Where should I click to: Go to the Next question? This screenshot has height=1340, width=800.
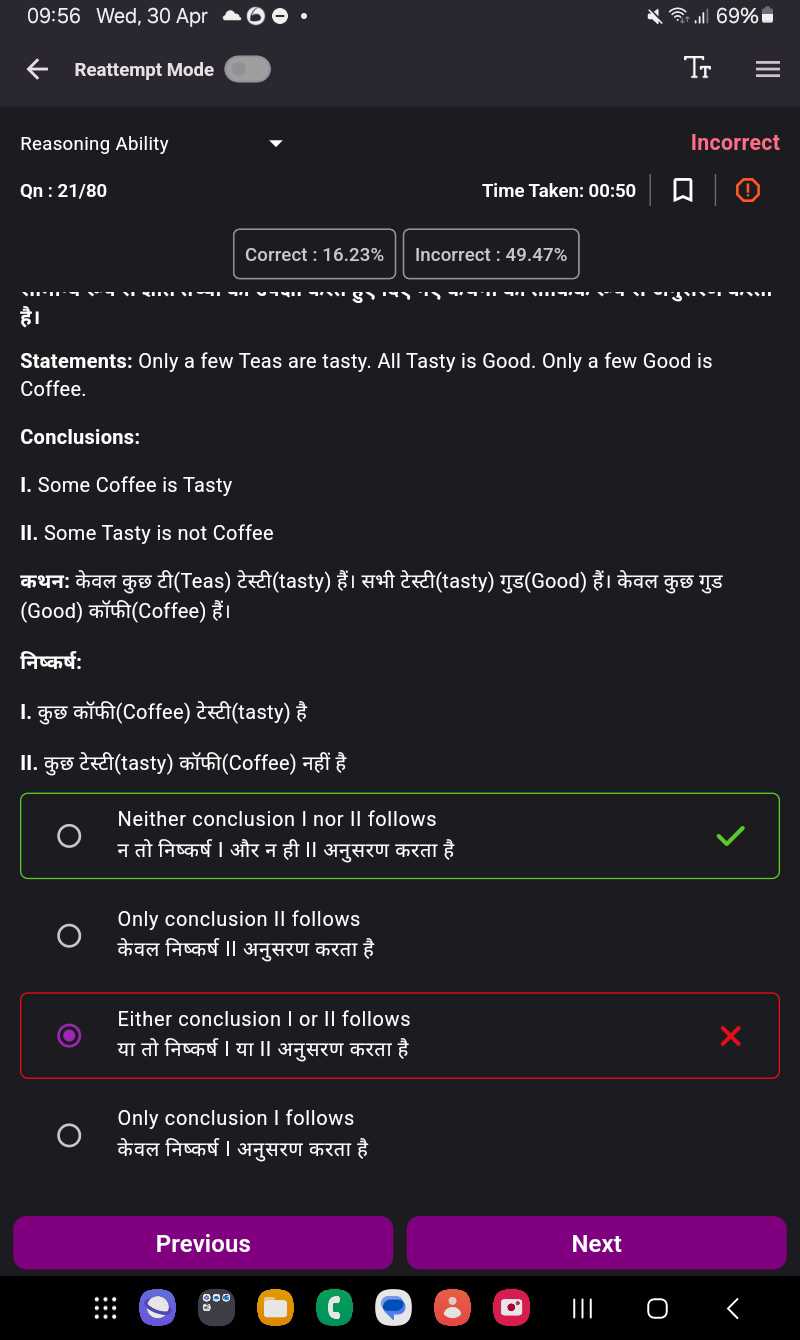point(596,1243)
